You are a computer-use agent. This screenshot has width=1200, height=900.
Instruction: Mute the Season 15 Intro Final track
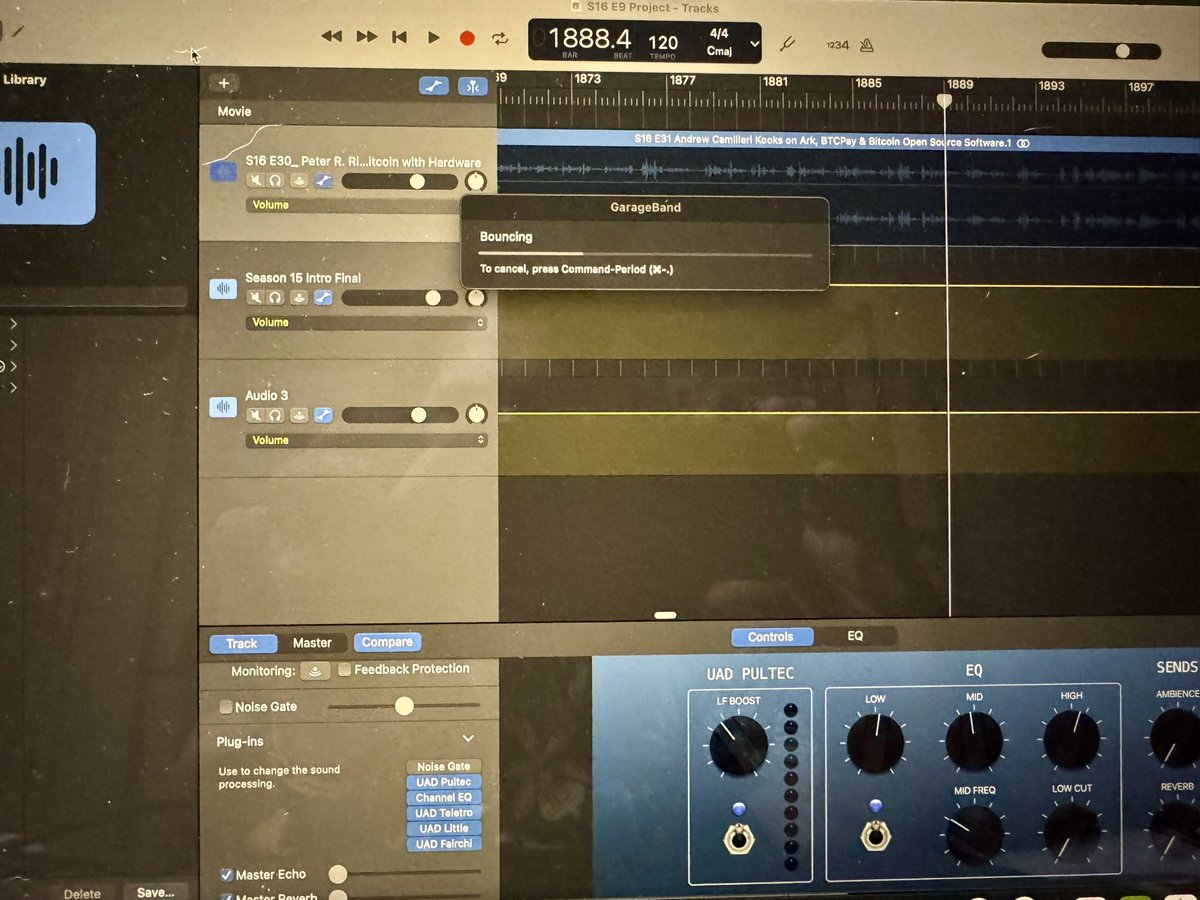[x=256, y=298]
